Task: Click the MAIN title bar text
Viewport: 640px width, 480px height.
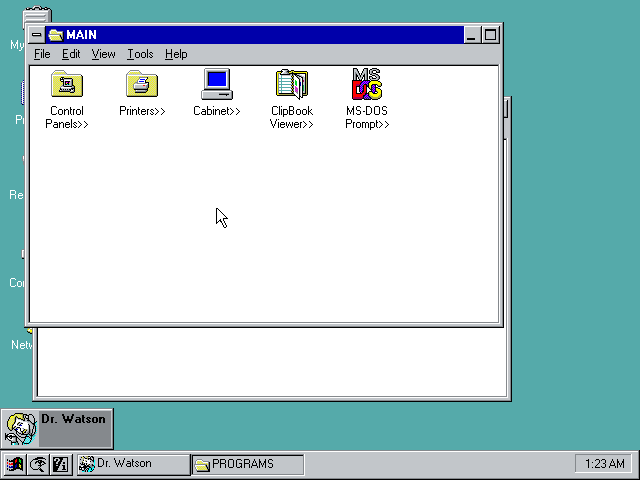Action: pos(81,35)
